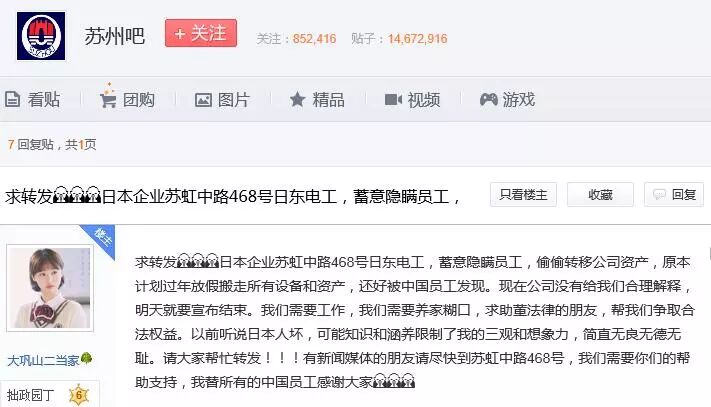Click the 回复 reply button

click(x=674, y=194)
